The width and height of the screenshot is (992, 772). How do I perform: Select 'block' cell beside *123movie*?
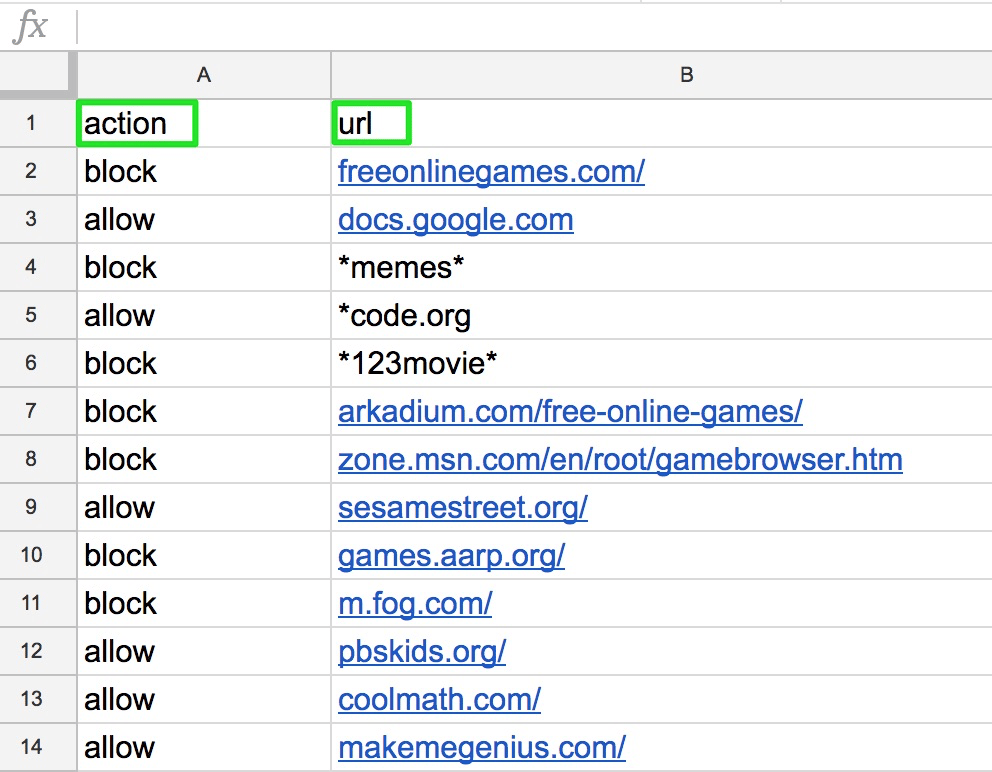pos(204,363)
